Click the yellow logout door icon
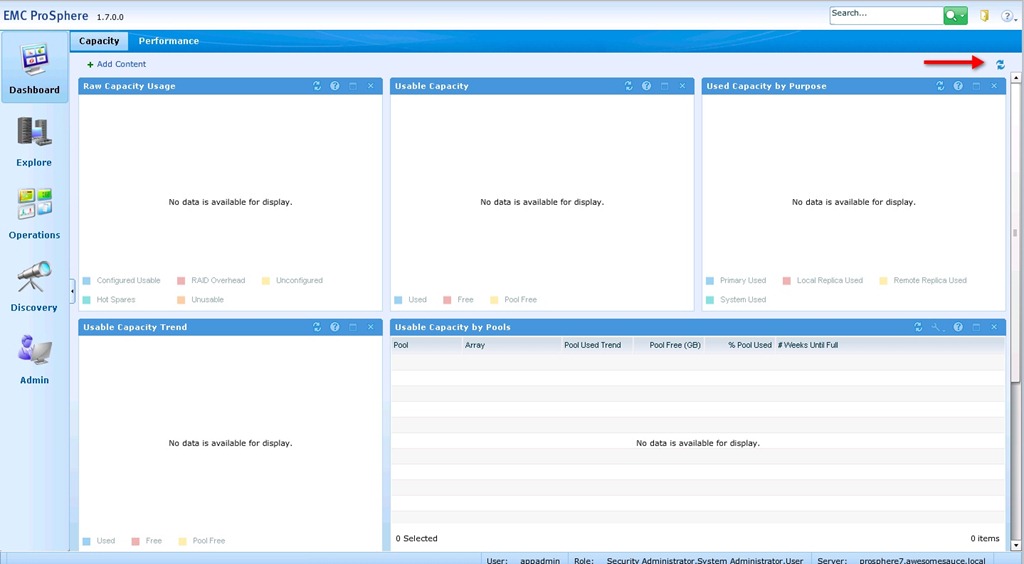Viewport: 1024px width, 564px height. click(984, 16)
